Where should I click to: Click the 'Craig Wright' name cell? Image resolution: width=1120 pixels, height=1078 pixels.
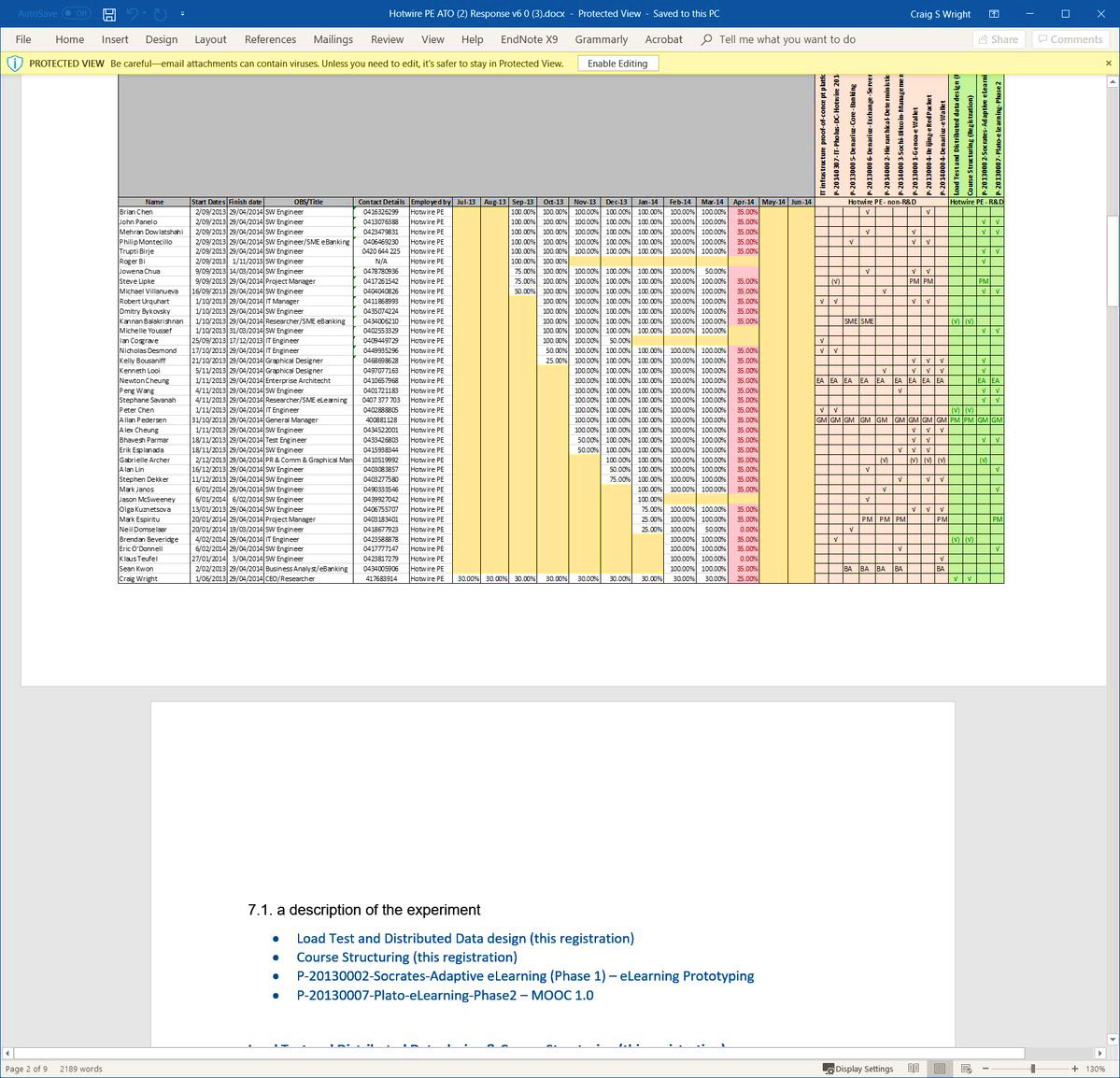click(x=153, y=578)
